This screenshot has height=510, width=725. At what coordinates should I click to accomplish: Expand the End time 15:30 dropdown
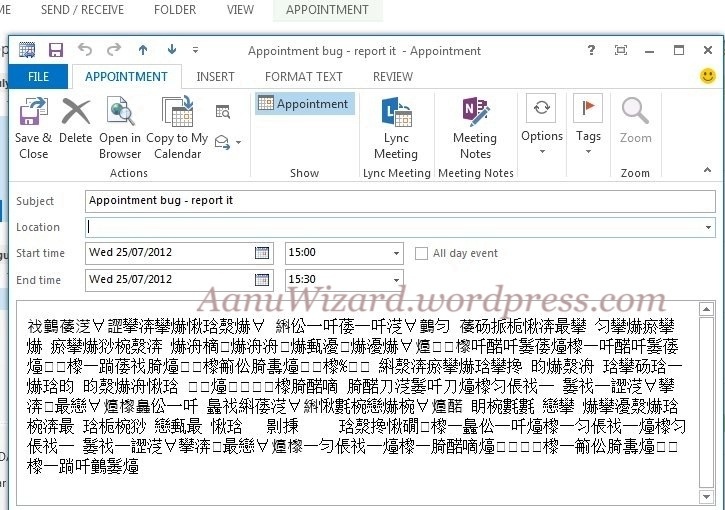[x=396, y=280]
